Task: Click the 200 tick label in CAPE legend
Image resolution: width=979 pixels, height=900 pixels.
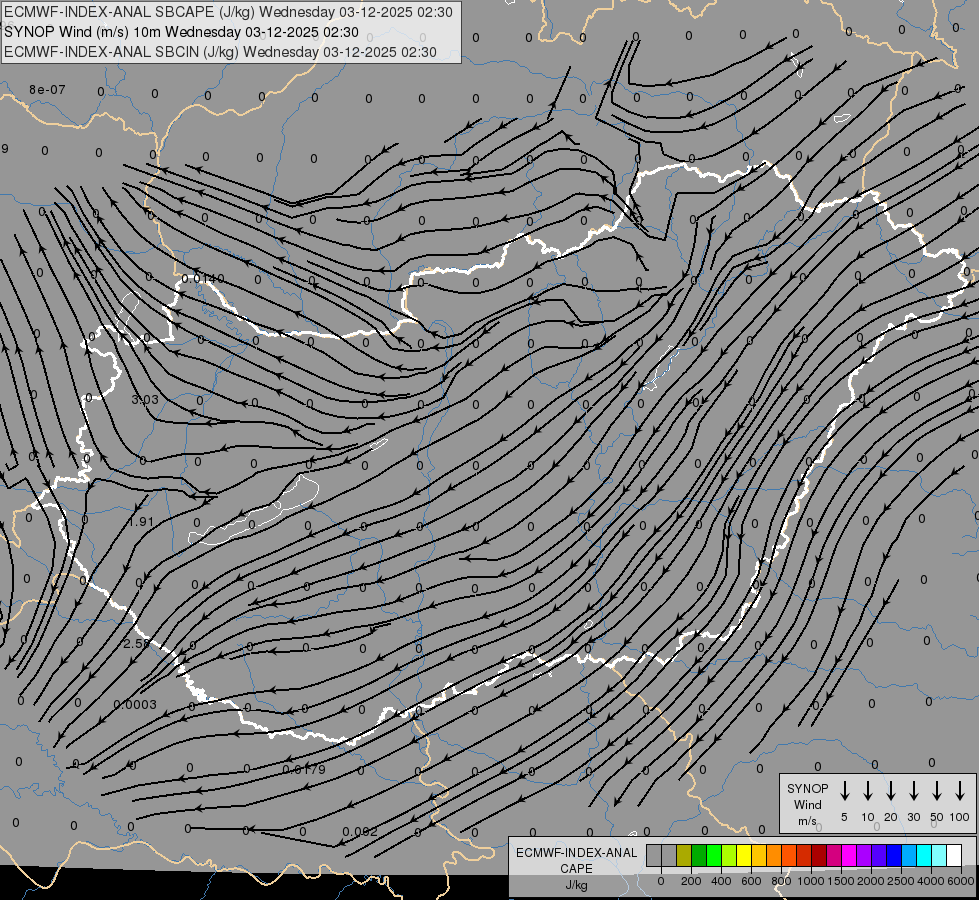Action: pyautogui.click(x=691, y=881)
